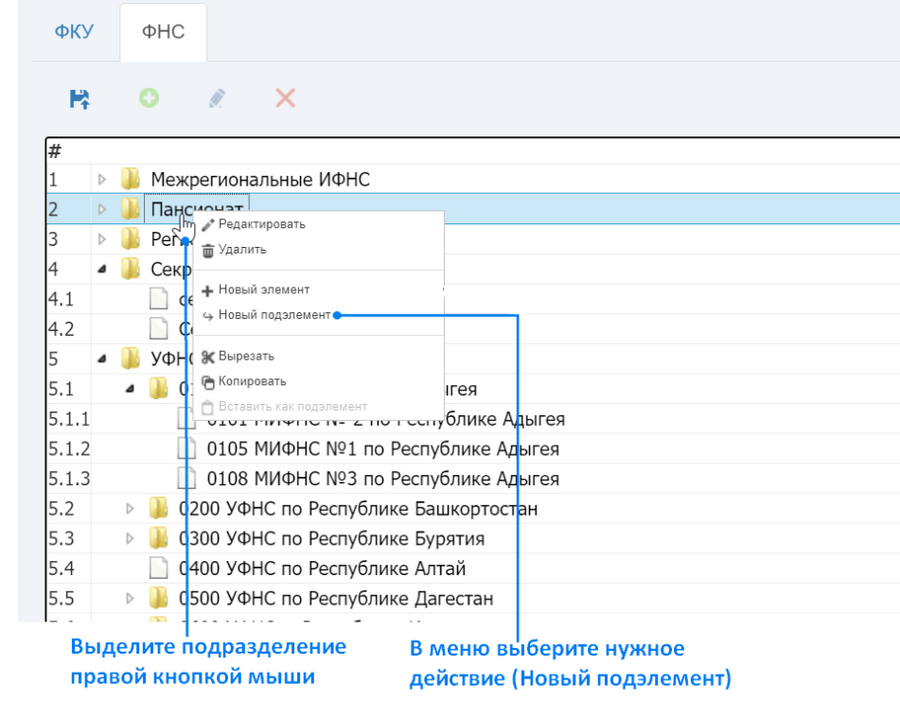Choose Удалить in the context menu
The height and width of the screenshot is (701, 900).
point(242,250)
